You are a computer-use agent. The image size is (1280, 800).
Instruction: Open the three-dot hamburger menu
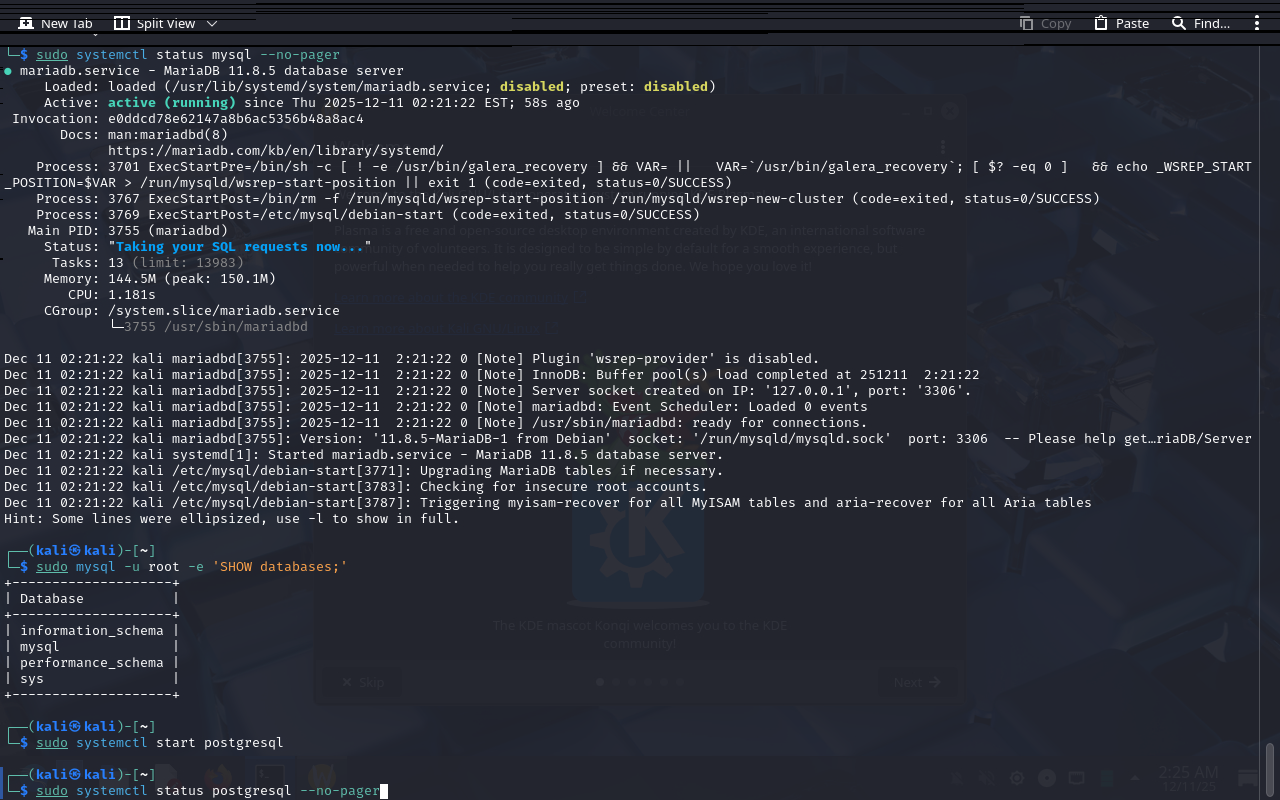(x=1257, y=23)
